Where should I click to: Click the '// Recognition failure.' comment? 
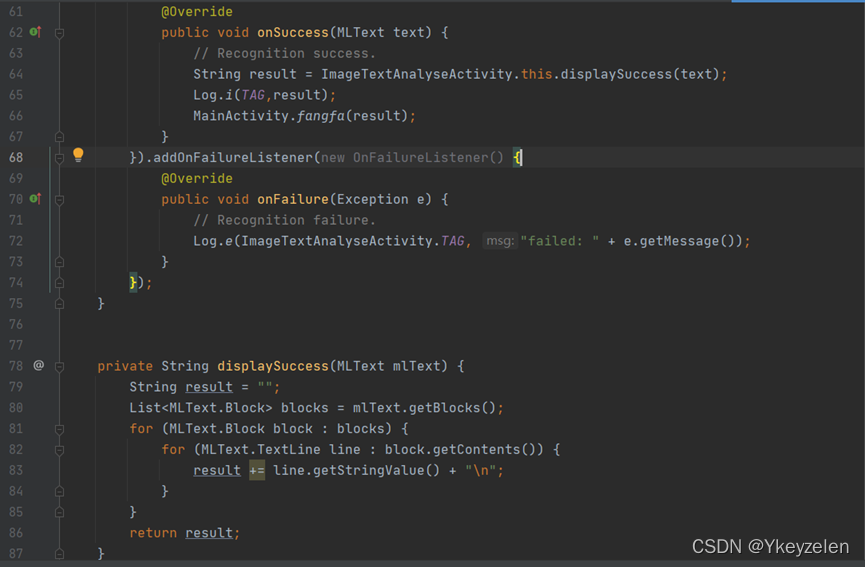tap(285, 220)
